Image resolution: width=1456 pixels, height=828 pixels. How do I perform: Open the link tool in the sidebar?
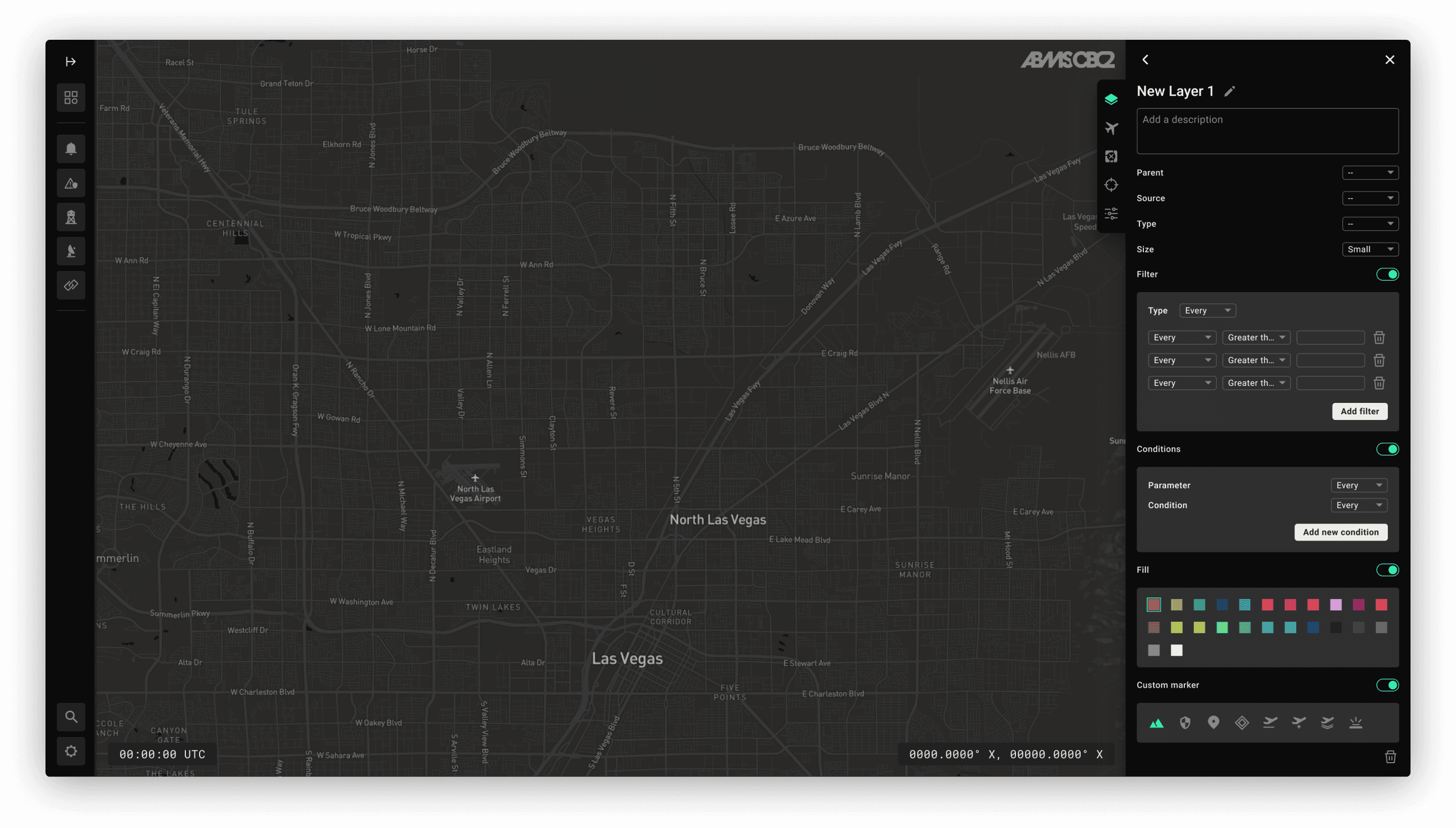pos(70,285)
